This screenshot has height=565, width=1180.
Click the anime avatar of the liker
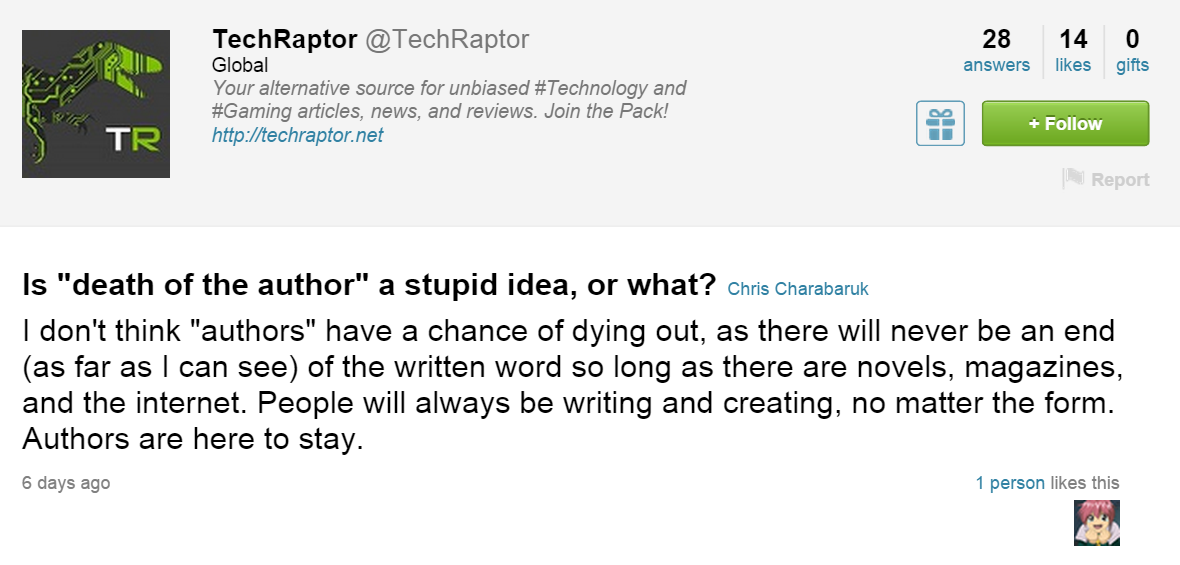[x=1097, y=522]
